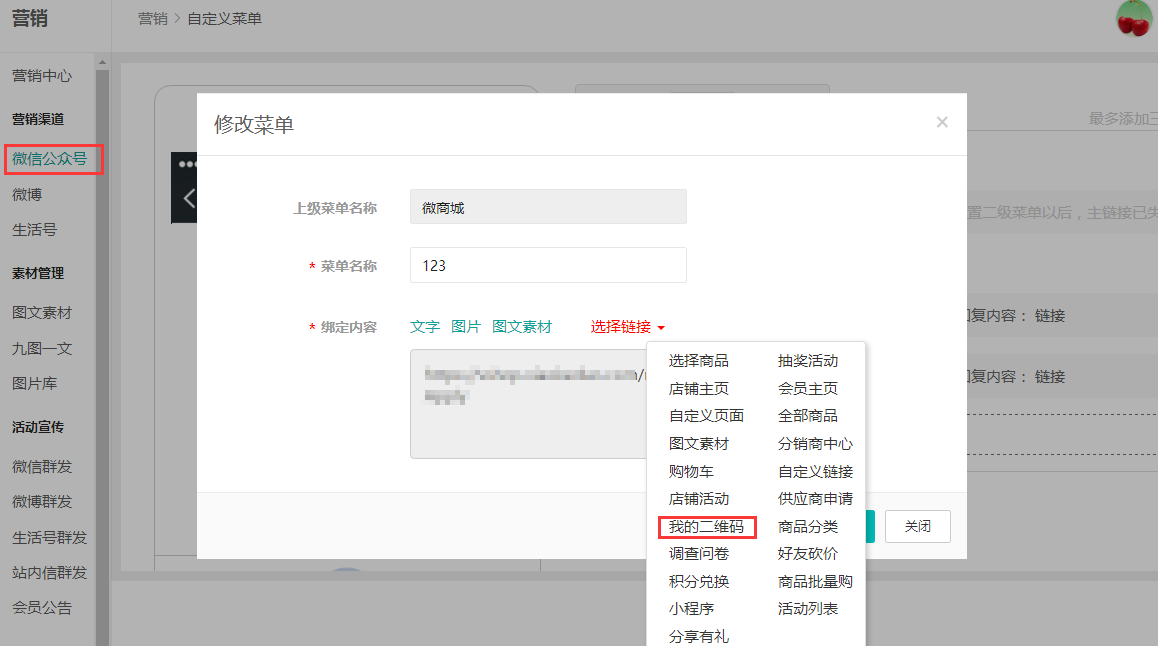Open 图片库 under 素材管理
This screenshot has width=1158, height=646.
pos(34,384)
